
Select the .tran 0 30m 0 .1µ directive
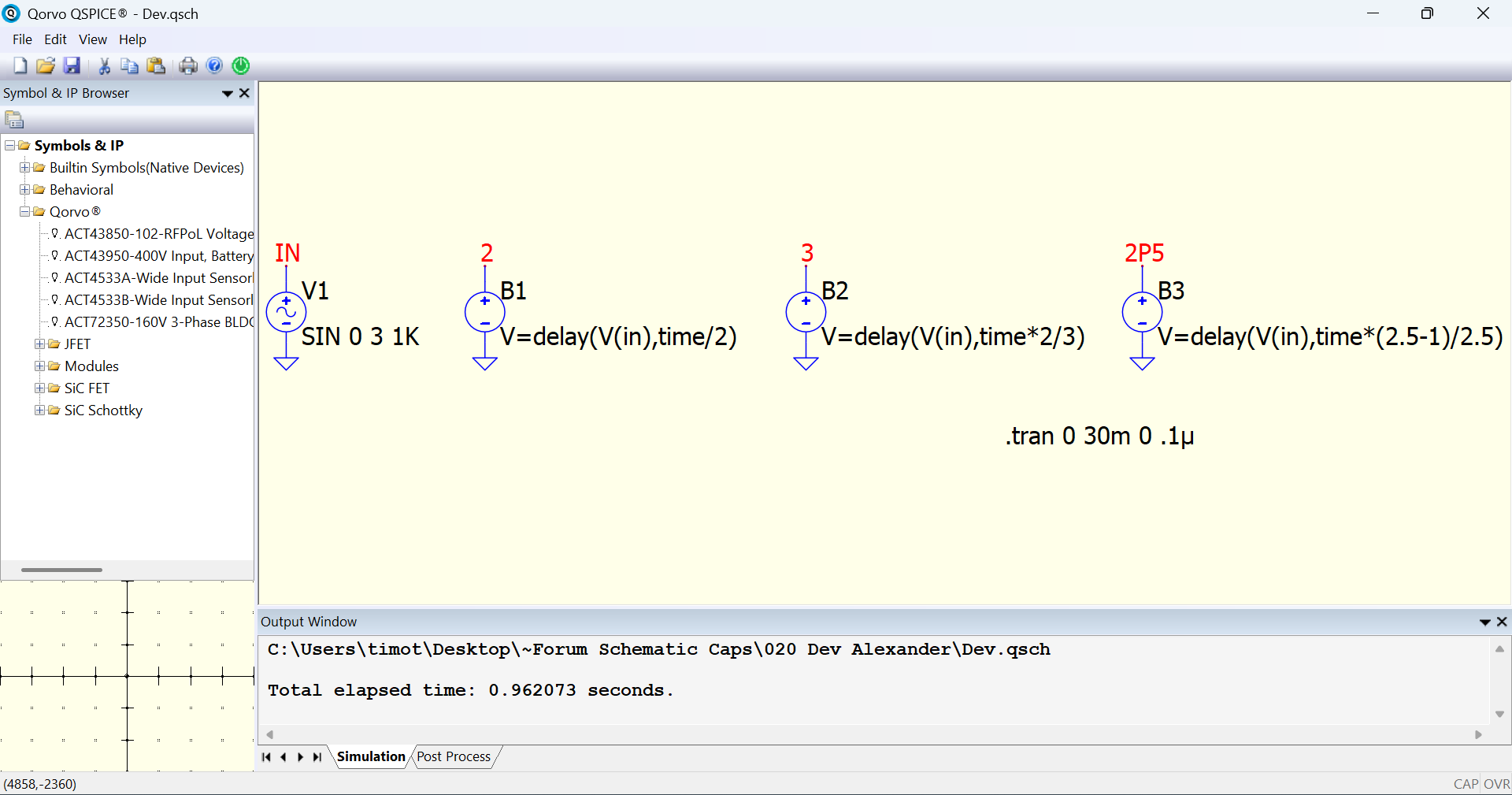point(1099,436)
